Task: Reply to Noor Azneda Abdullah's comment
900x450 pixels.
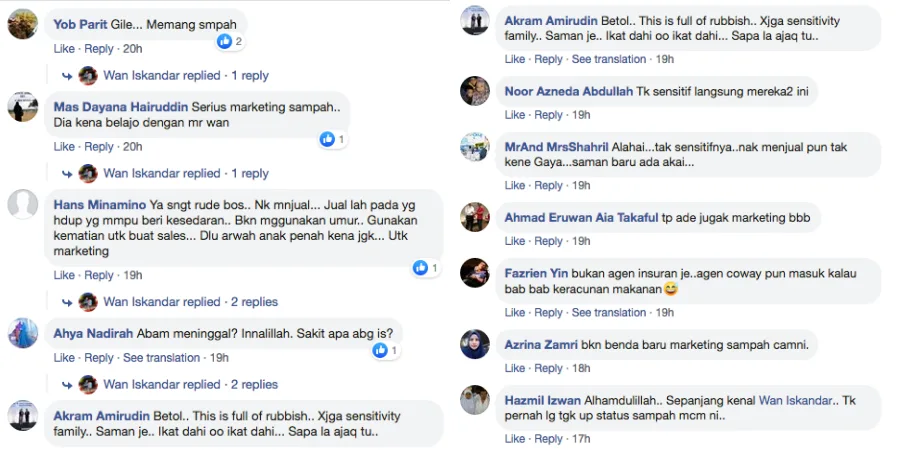Action: click(x=547, y=115)
